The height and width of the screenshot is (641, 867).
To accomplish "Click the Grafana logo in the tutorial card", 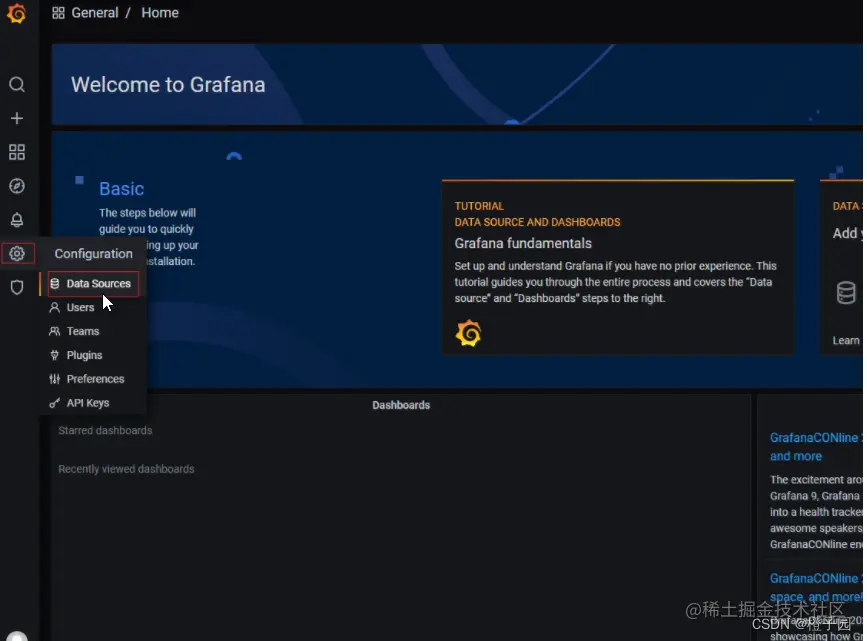I will [x=468, y=333].
